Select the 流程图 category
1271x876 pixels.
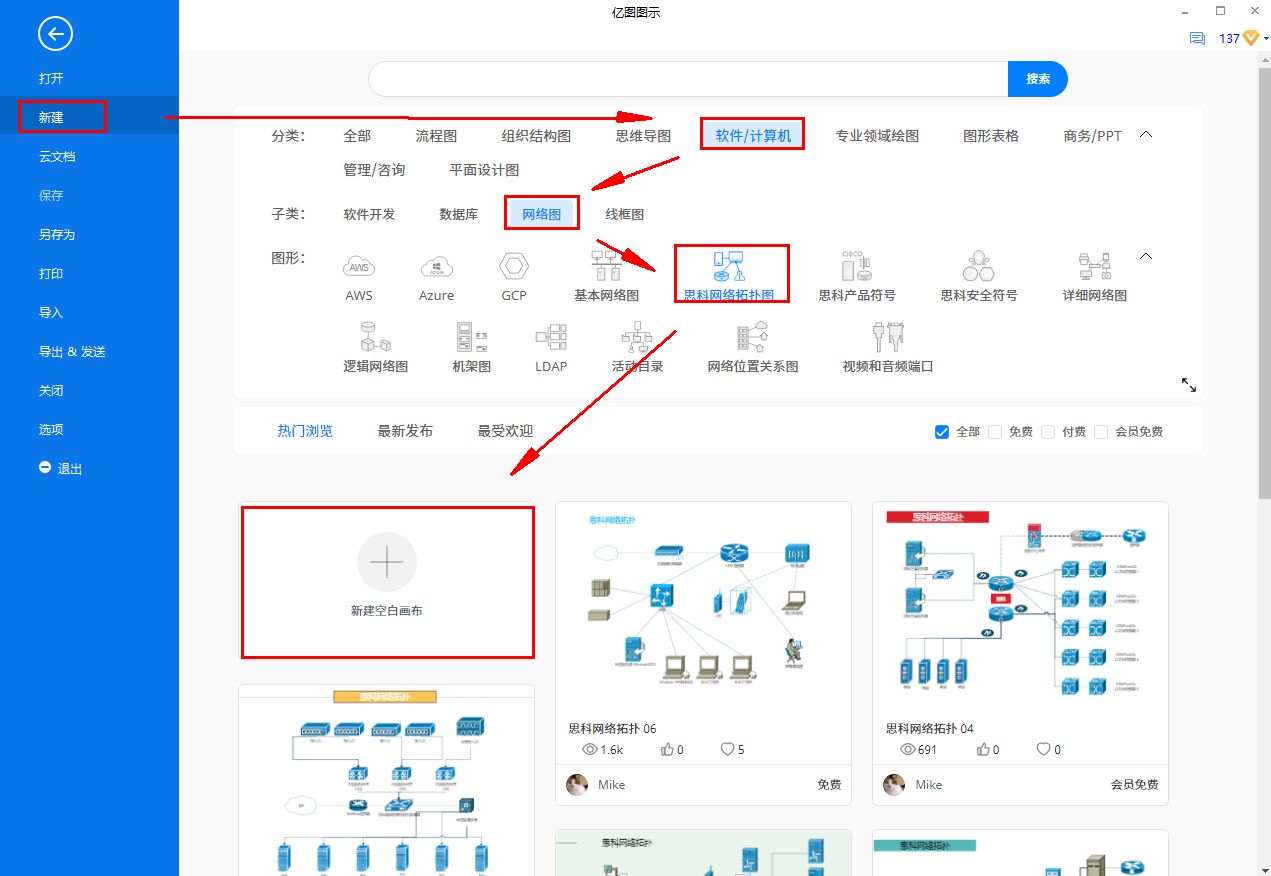[x=436, y=136]
